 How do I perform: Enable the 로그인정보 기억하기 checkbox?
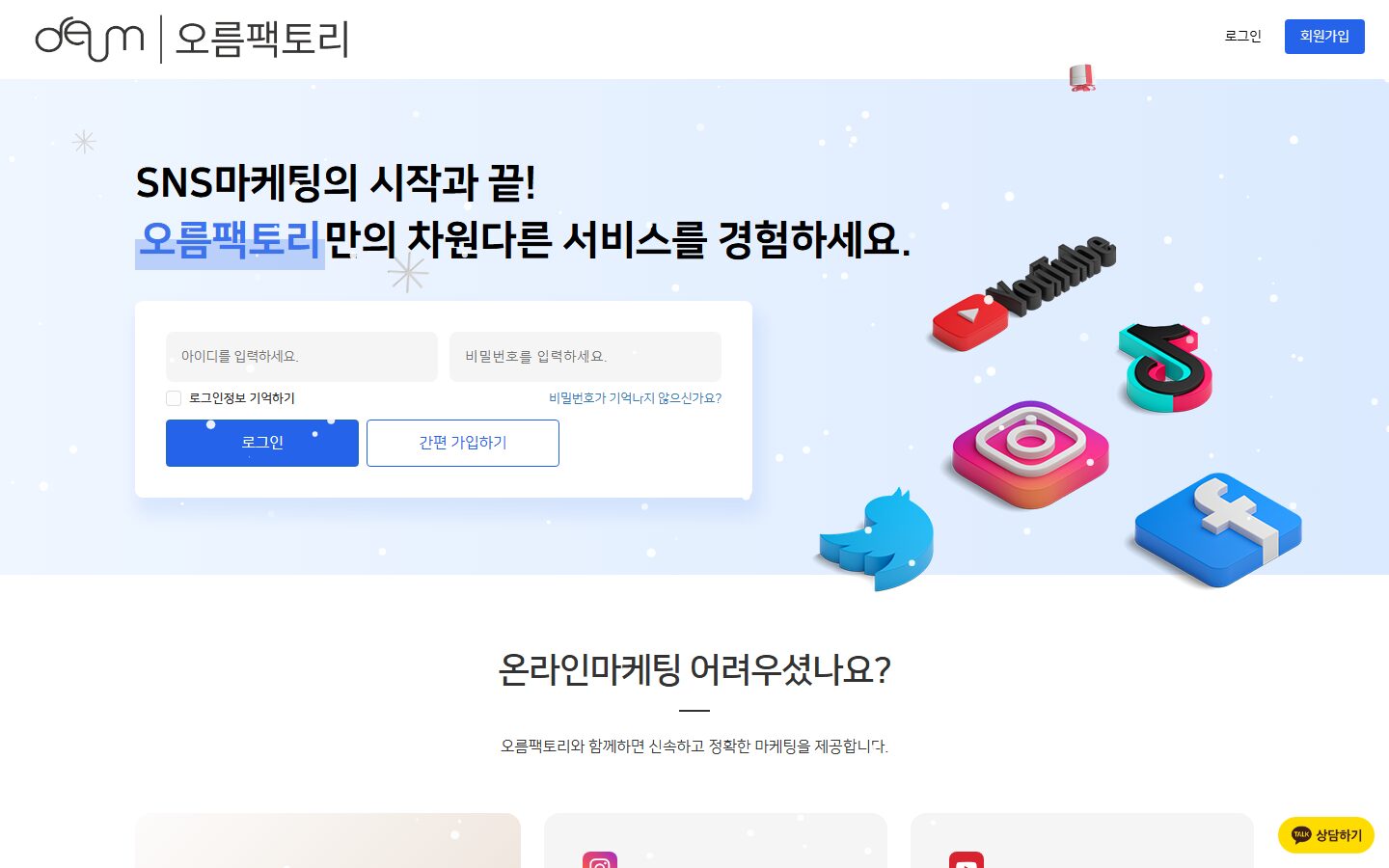tap(174, 398)
